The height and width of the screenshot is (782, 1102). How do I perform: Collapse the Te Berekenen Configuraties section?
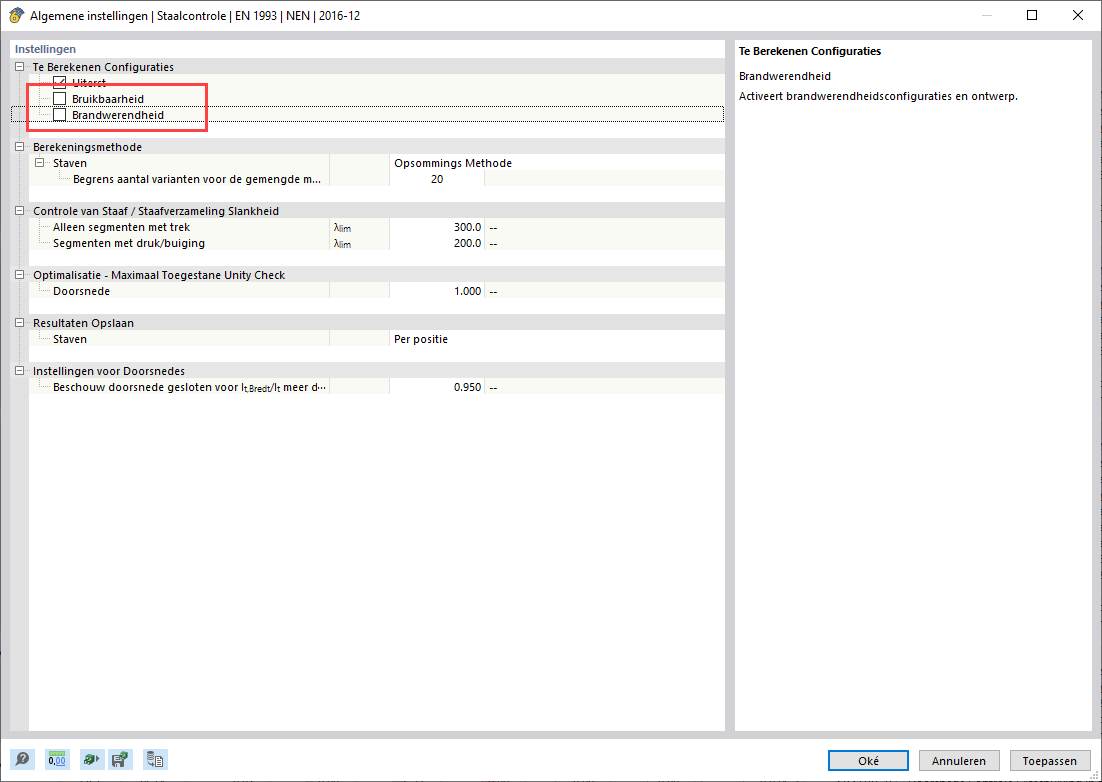click(18, 66)
